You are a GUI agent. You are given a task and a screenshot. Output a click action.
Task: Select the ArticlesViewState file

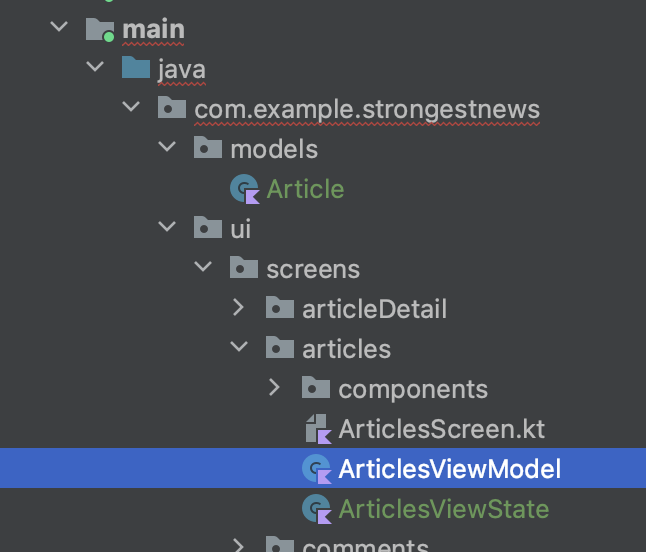(x=444, y=509)
